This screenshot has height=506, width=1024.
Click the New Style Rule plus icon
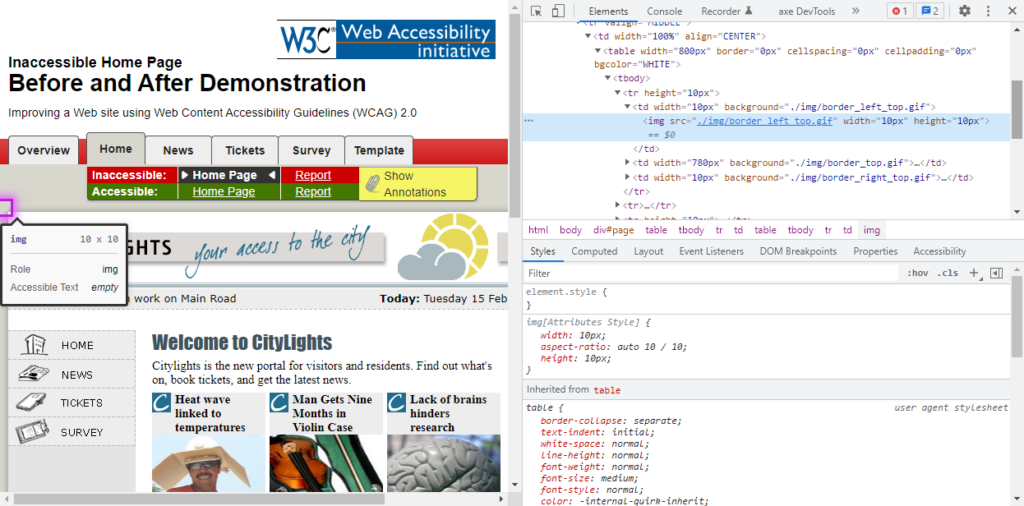click(974, 273)
